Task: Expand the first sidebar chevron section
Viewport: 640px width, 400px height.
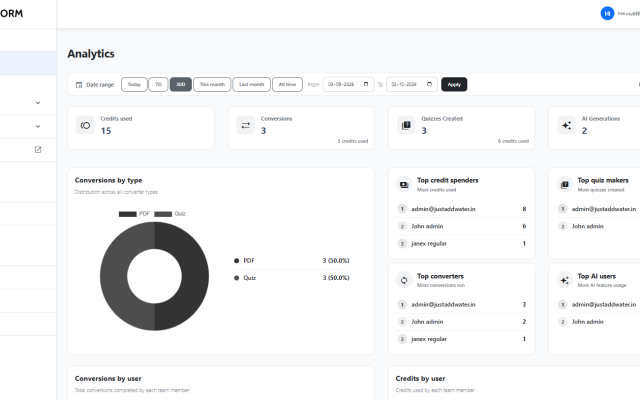Action: 38,103
